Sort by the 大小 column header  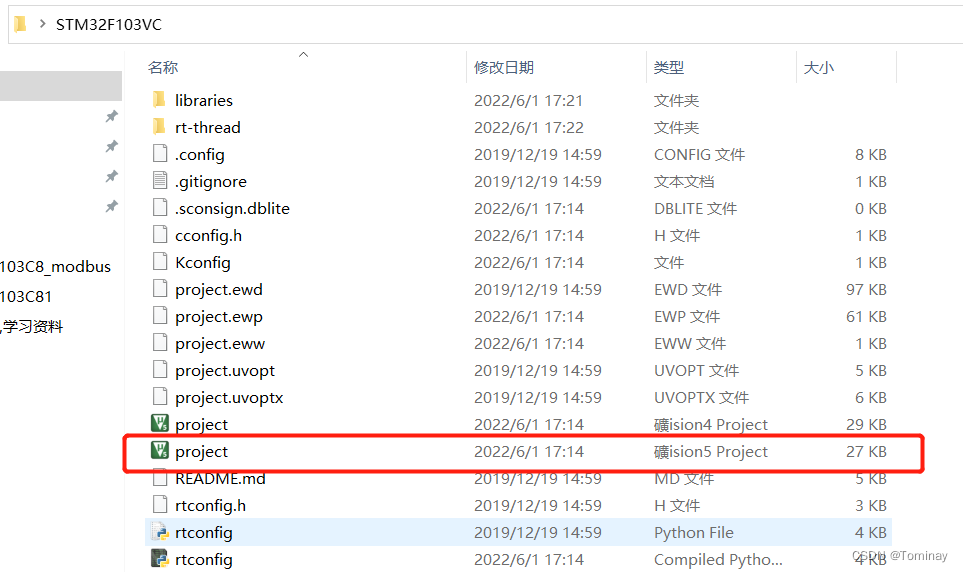[x=819, y=68]
